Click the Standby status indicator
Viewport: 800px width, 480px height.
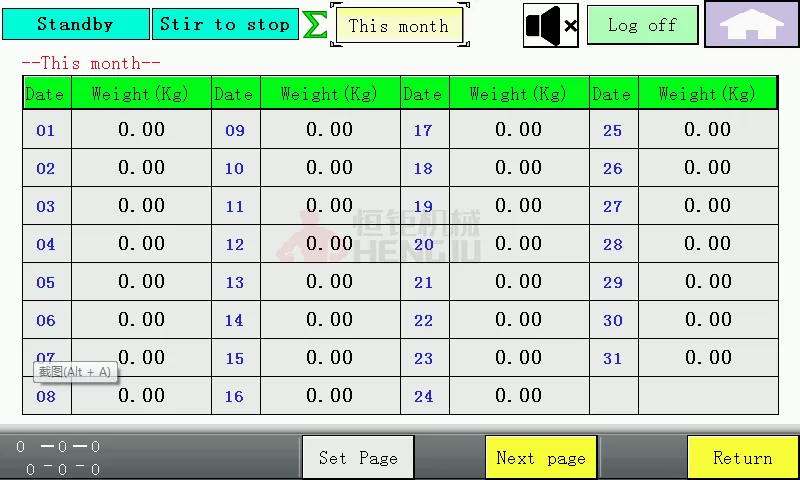tap(75, 25)
